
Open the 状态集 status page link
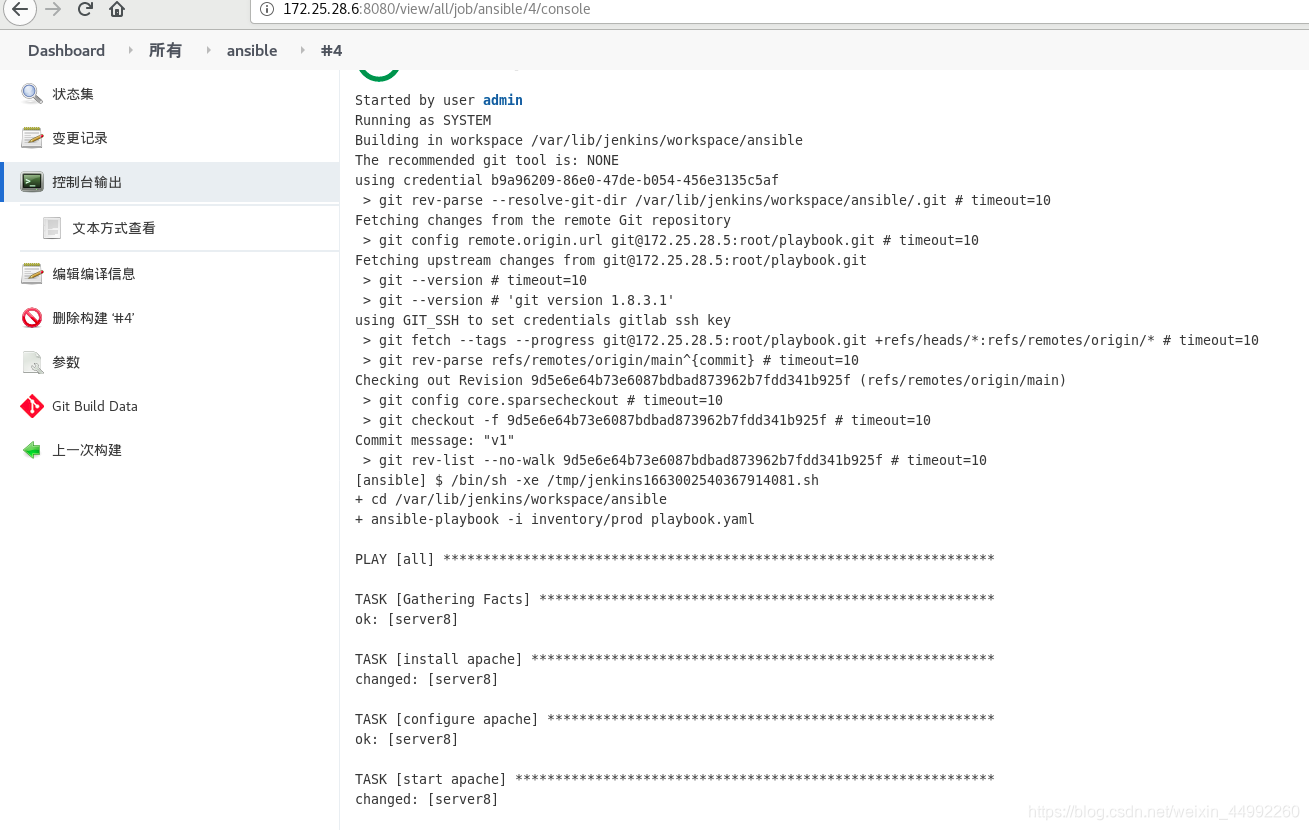(x=73, y=94)
